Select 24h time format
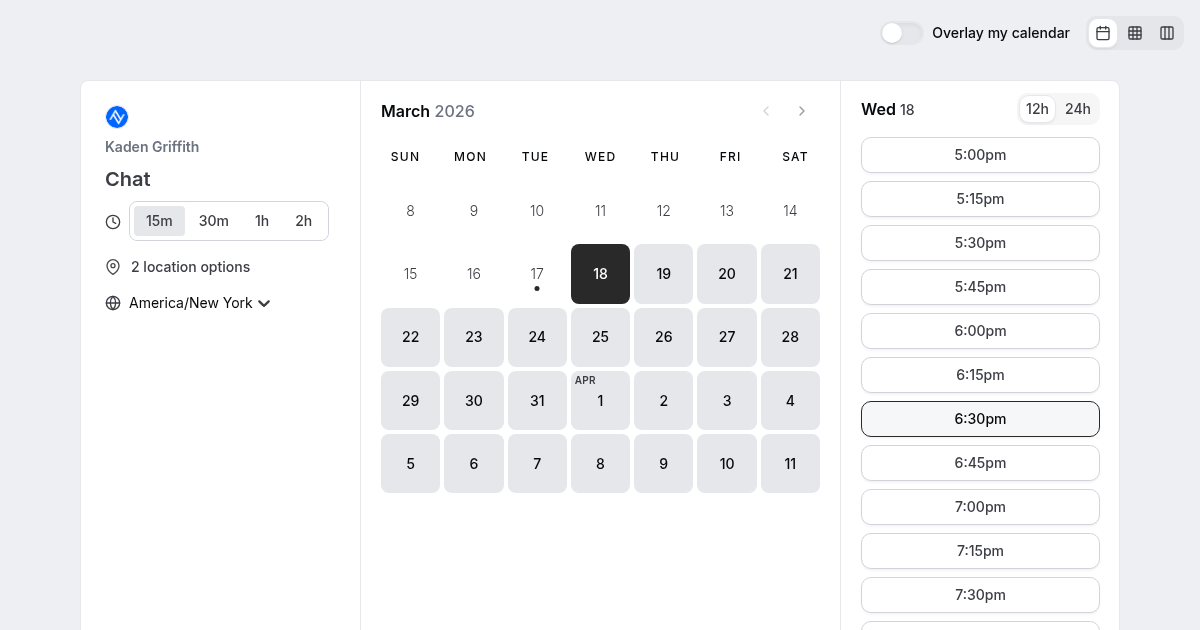 tap(1078, 109)
